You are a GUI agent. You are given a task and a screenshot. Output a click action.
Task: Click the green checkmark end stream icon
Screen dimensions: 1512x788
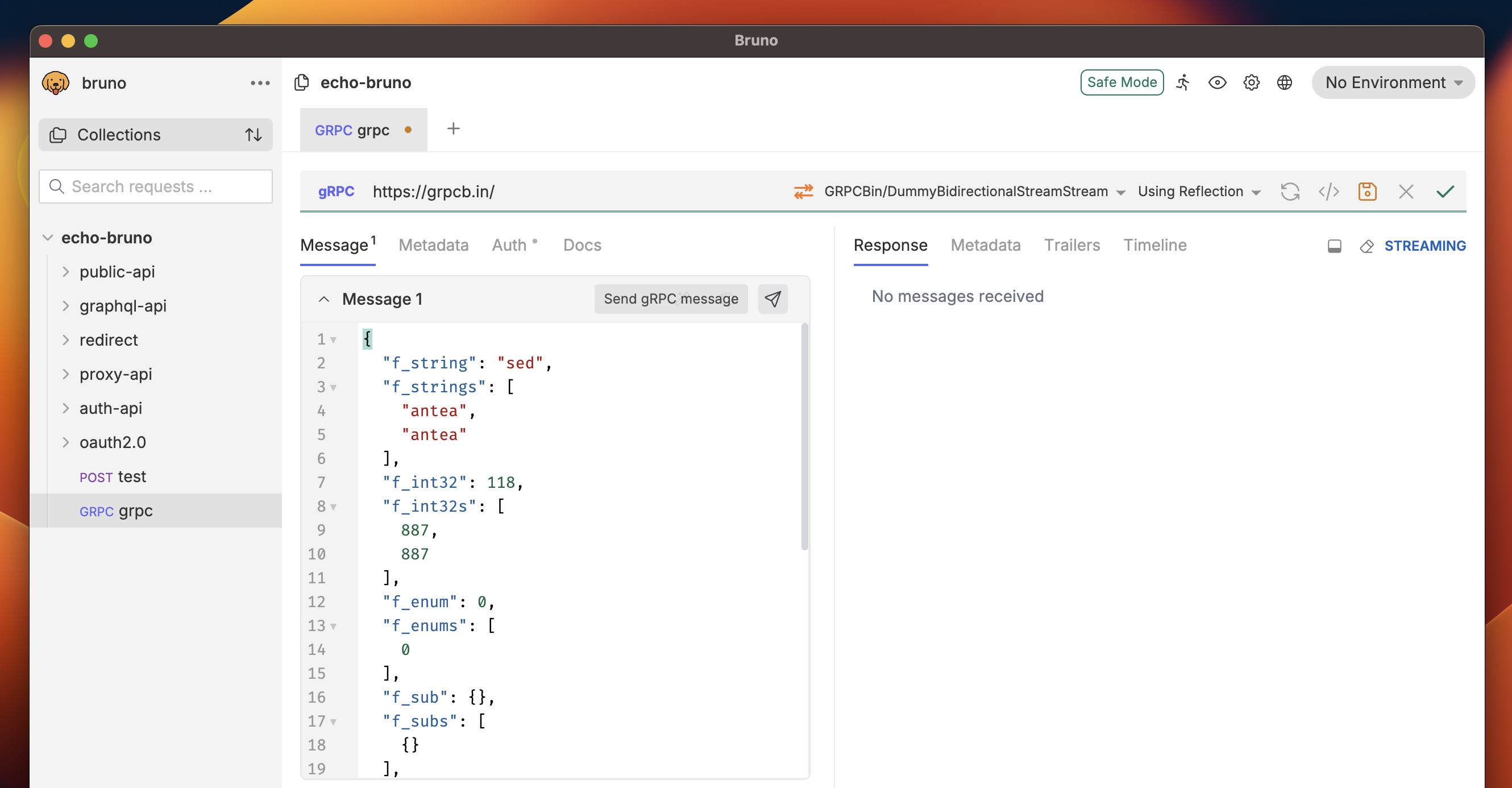point(1444,192)
